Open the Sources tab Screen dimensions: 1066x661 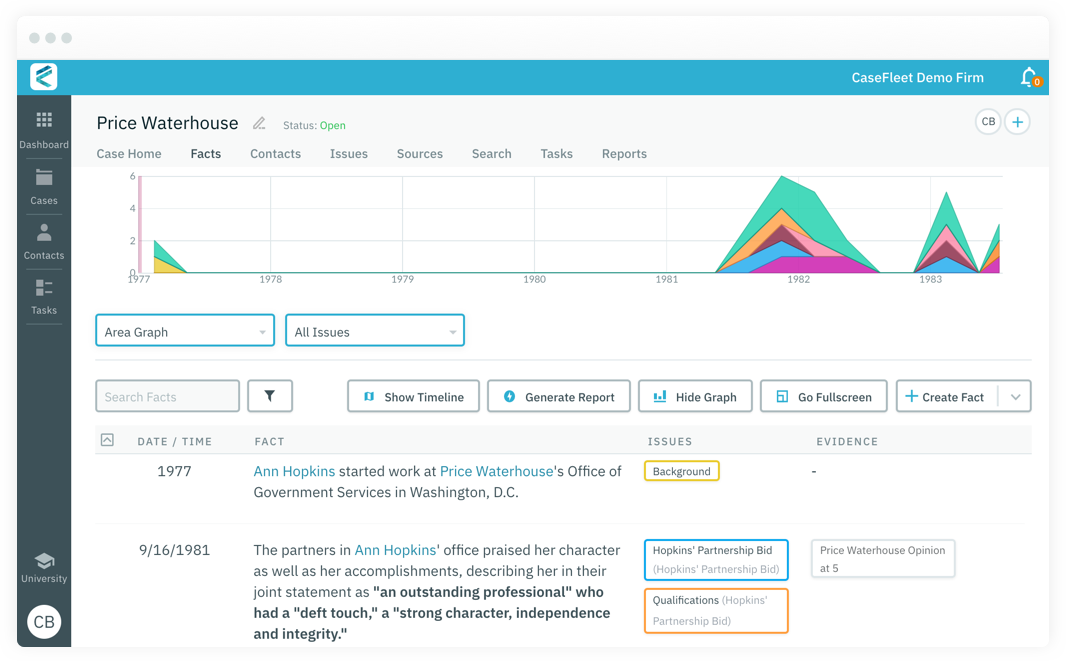pos(419,153)
